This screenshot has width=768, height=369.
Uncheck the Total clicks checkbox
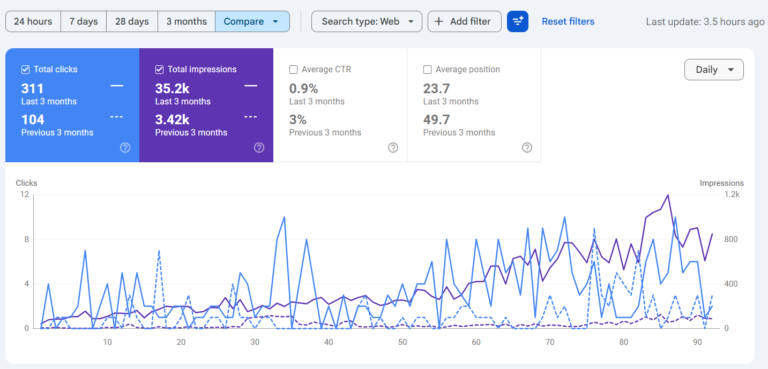(25, 70)
